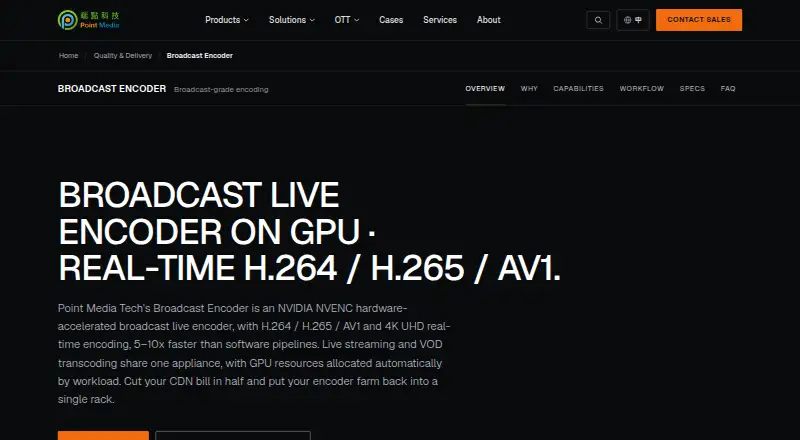Open the search icon button
800x440 pixels.
pyautogui.click(x=598, y=20)
